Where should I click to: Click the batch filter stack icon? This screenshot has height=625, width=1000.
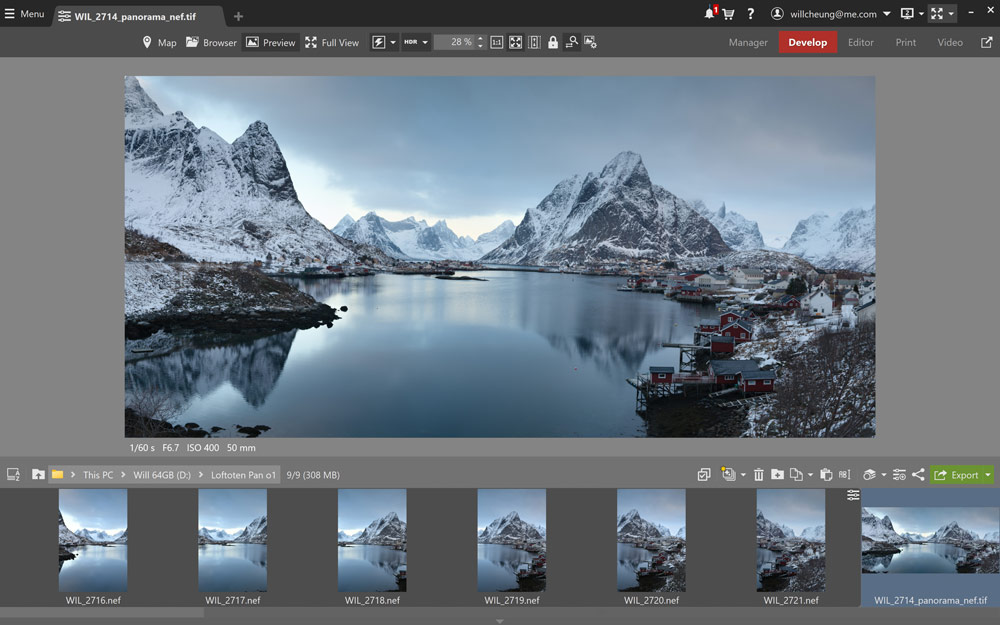[869, 474]
